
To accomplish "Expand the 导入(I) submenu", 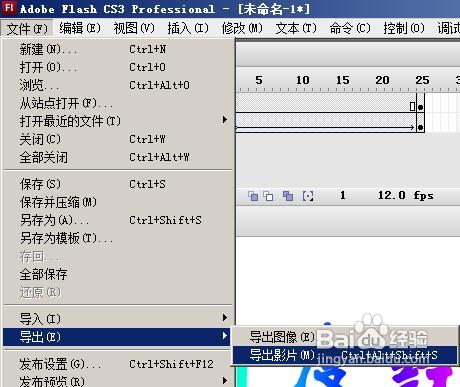I will click(117, 319).
